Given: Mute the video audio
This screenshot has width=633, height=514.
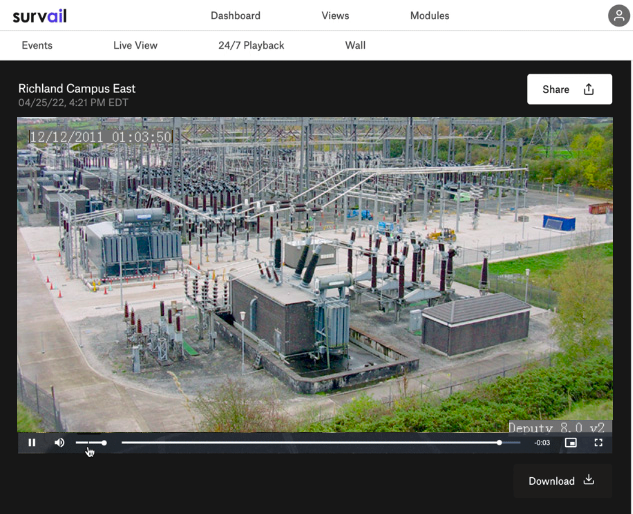Looking at the screenshot, I should (59, 442).
